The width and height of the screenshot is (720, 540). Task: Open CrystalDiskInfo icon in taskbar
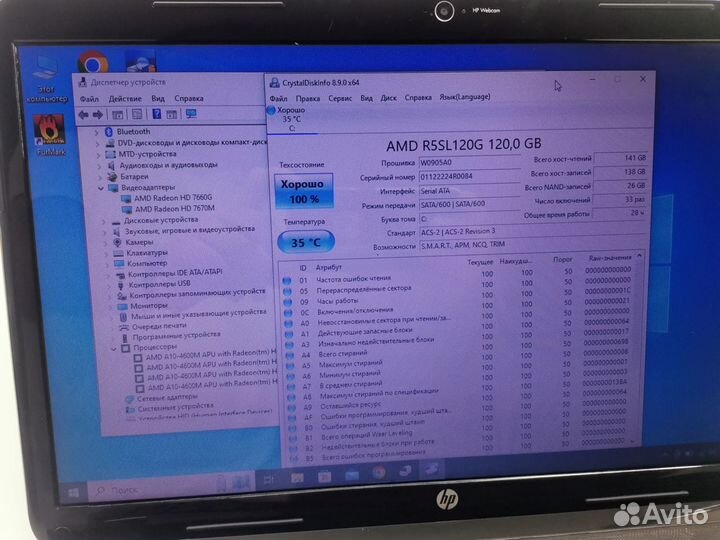tap(432, 469)
